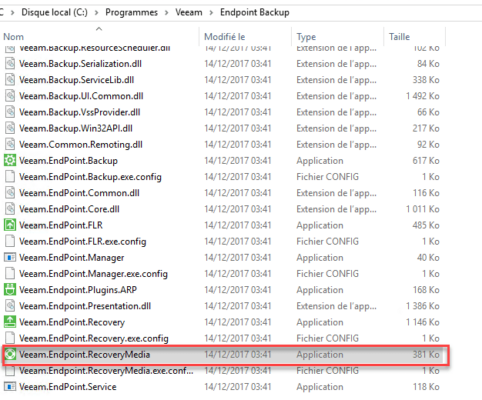Select the Veeam.EndPoint.Backup application icon
The width and height of the screenshot is (482, 400).
click(x=10, y=161)
